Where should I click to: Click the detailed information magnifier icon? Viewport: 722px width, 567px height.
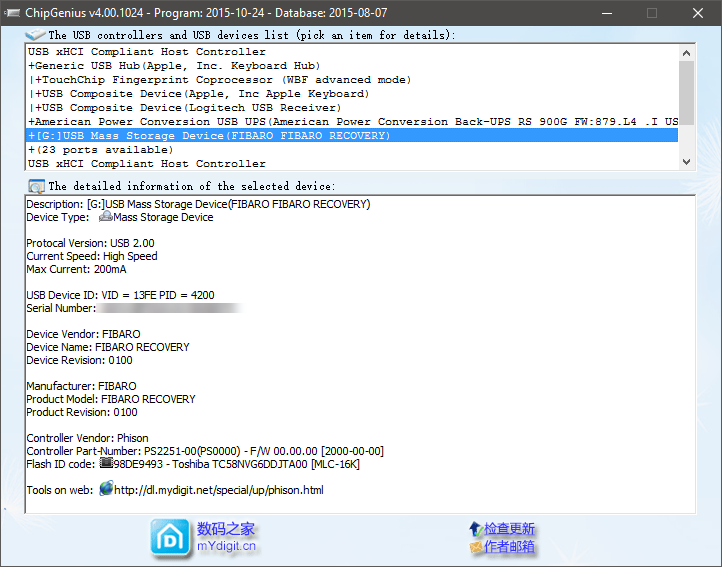click(36, 186)
